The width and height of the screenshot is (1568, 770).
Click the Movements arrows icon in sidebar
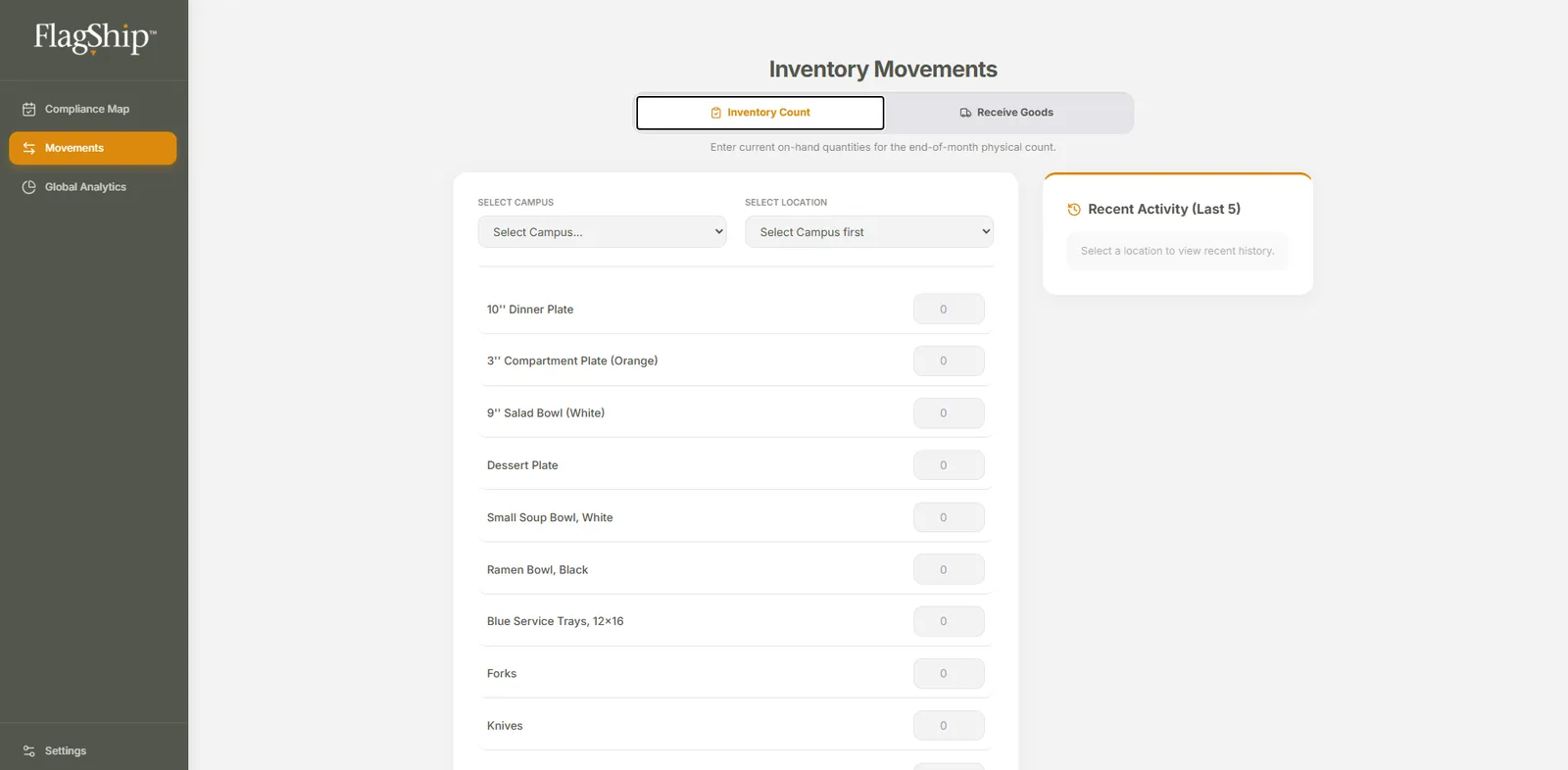[x=29, y=148]
